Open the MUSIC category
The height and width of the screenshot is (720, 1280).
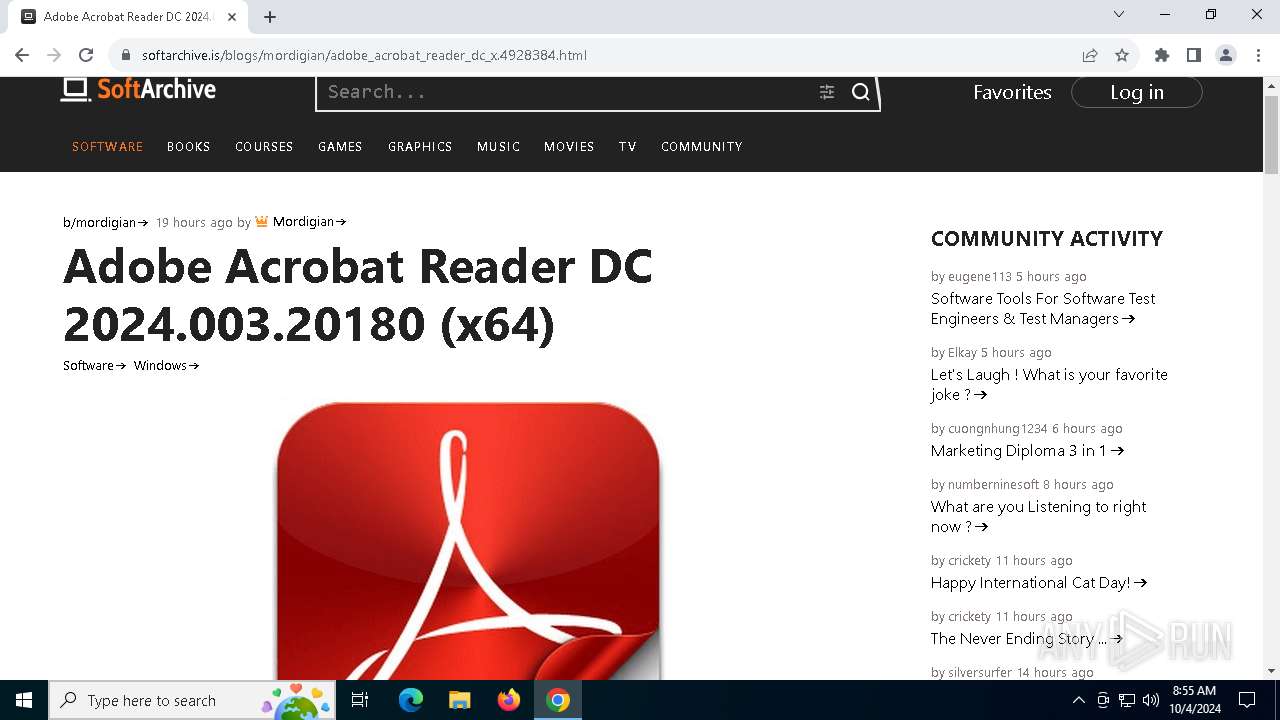coord(498,146)
